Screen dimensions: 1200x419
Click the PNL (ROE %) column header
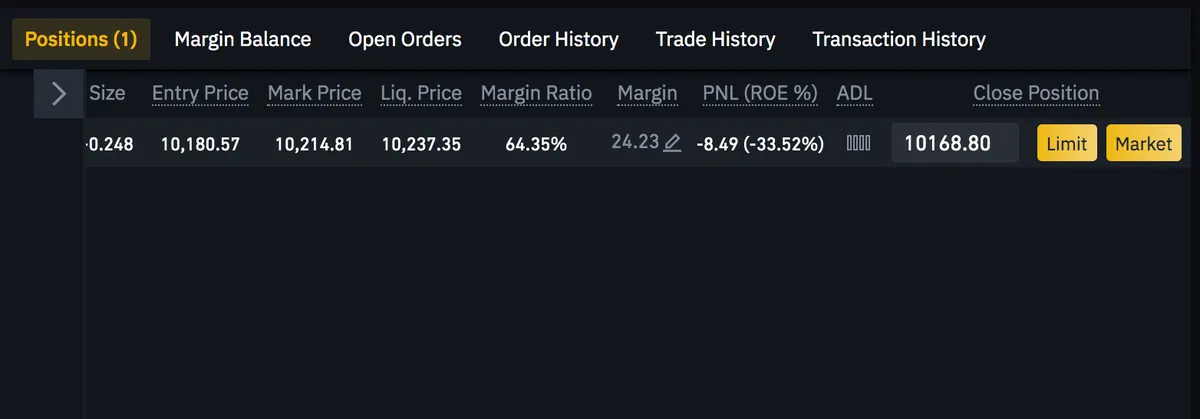coord(760,93)
